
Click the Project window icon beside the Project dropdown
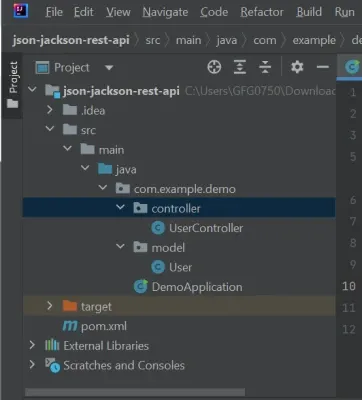point(42,68)
